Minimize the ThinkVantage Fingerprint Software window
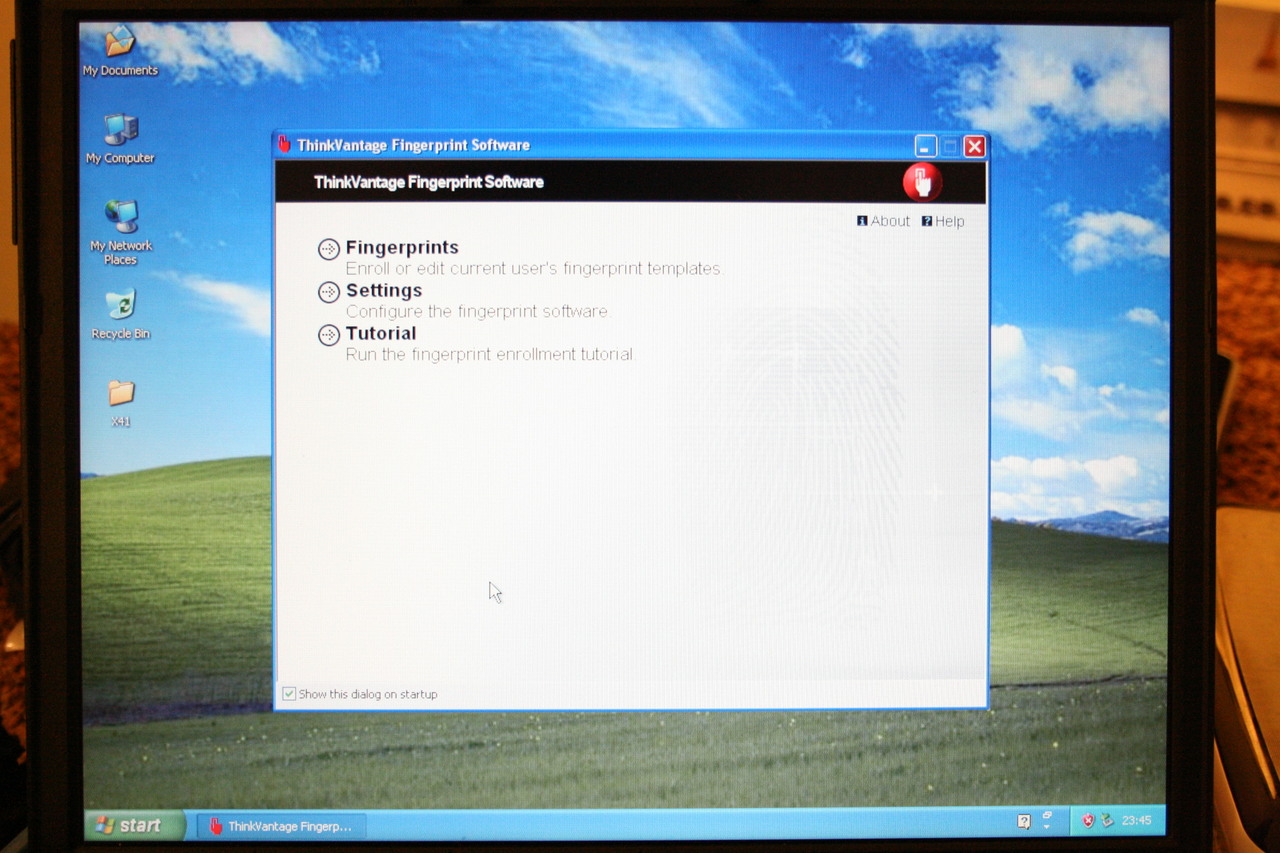 (925, 147)
